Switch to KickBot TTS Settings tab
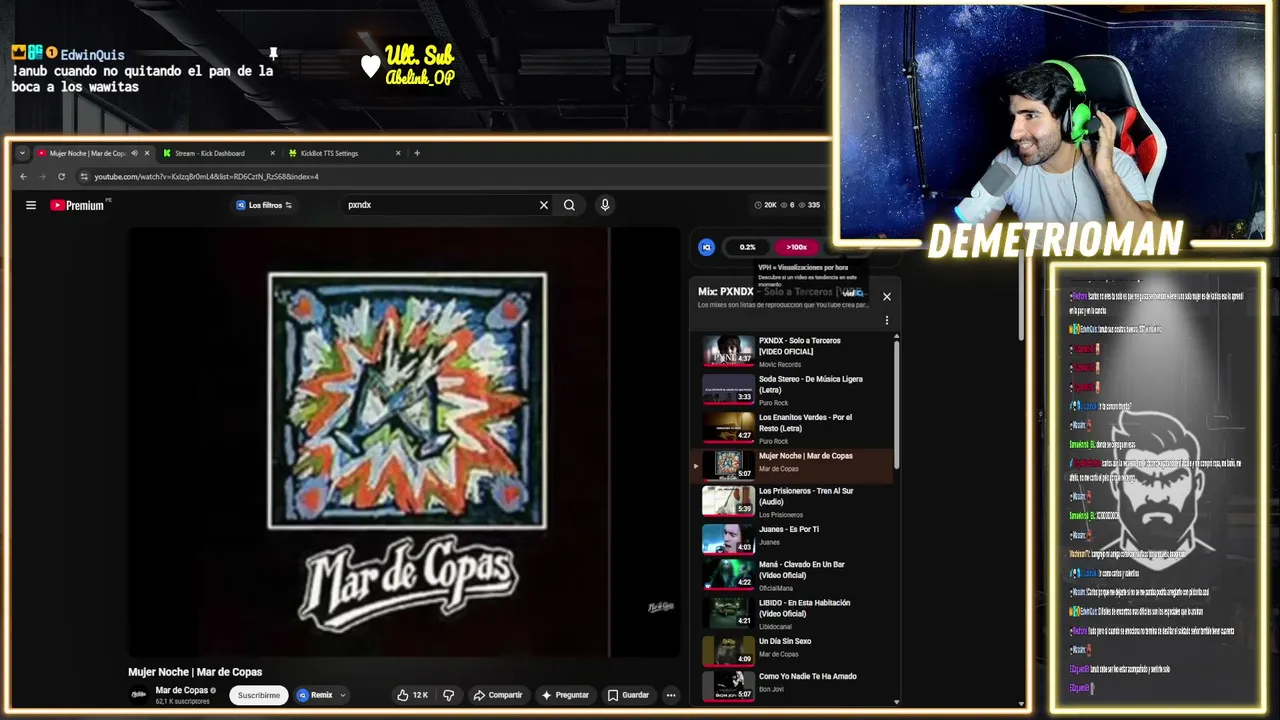This screenshot has height=720, width=1280. [x=330, y=153]
